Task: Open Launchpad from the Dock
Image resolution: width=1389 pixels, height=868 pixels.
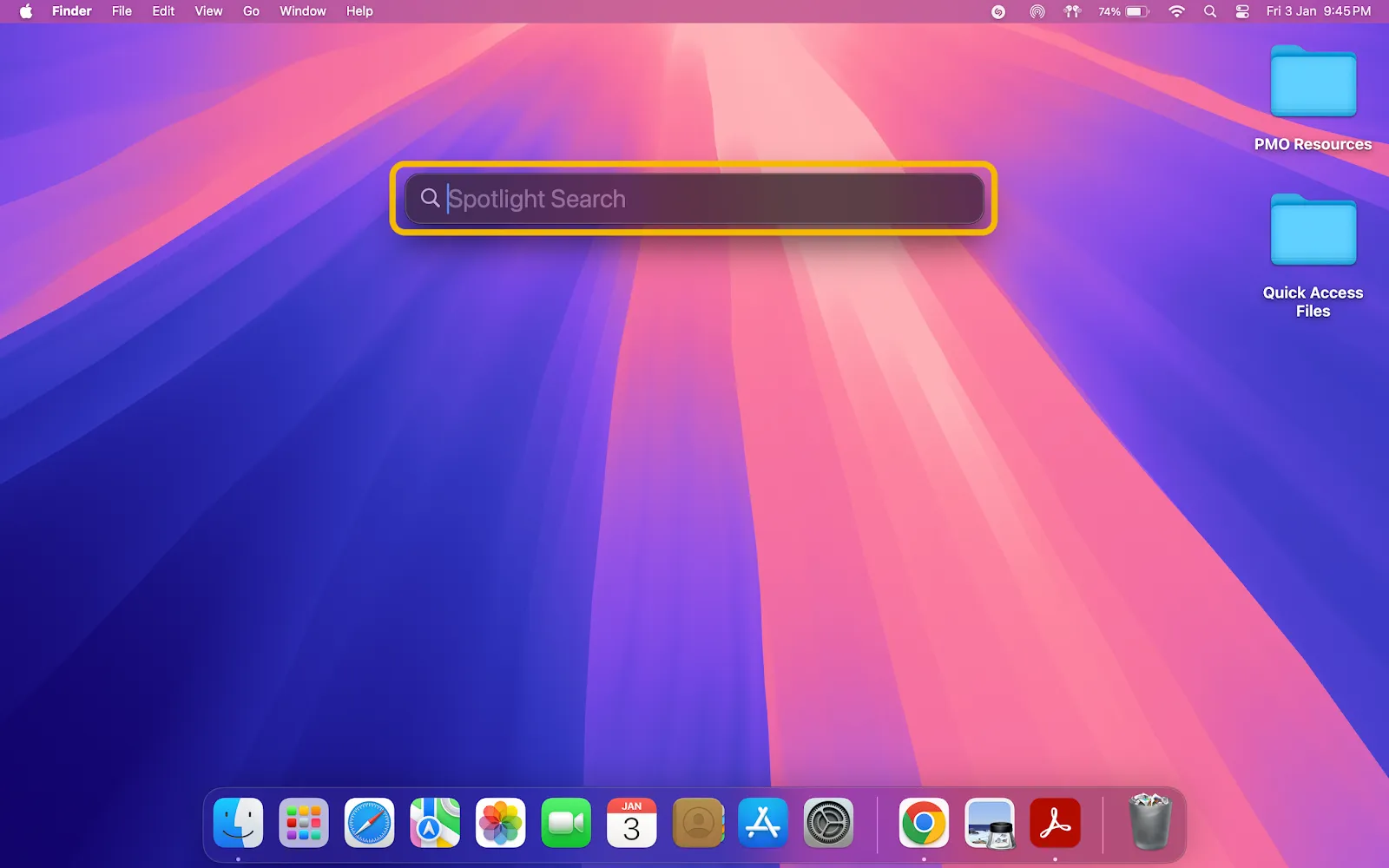Action: point(304,823)
